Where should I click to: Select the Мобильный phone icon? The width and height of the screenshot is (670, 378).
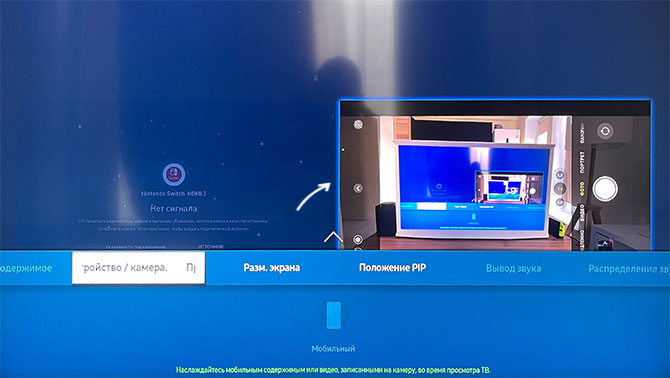click(334, 315)
